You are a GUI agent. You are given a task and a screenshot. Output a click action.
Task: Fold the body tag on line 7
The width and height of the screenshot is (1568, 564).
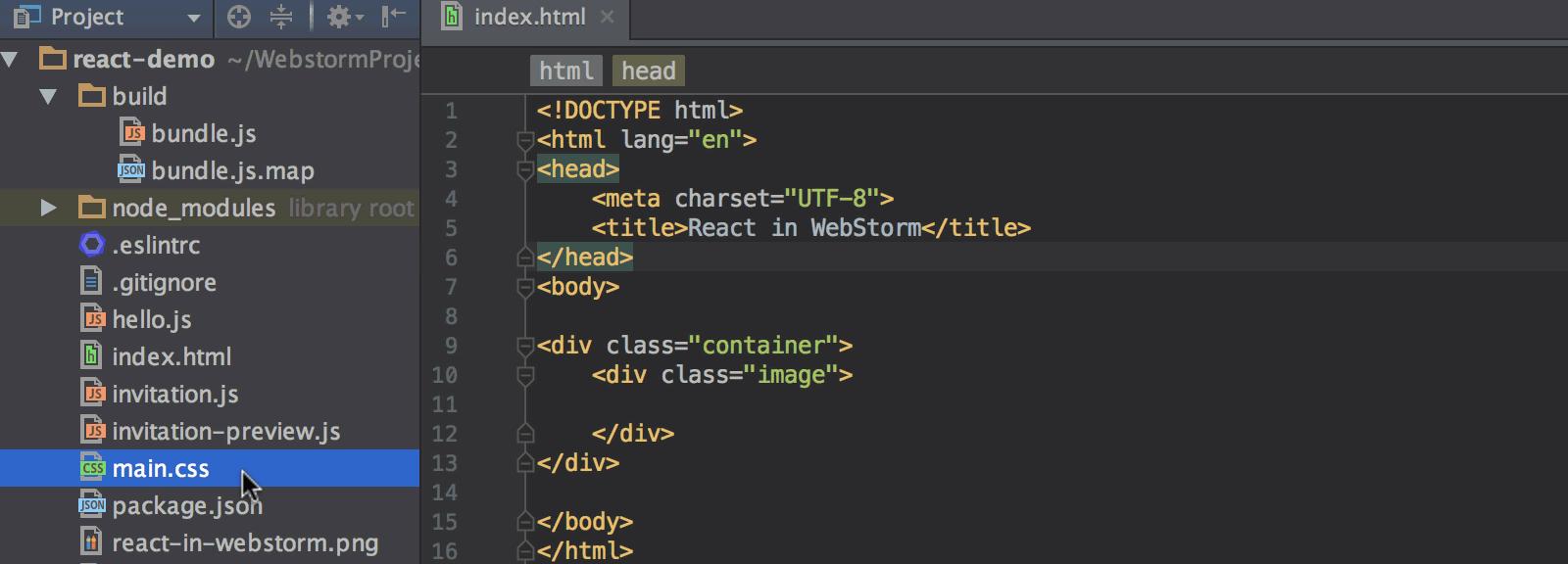coord(525,287)
